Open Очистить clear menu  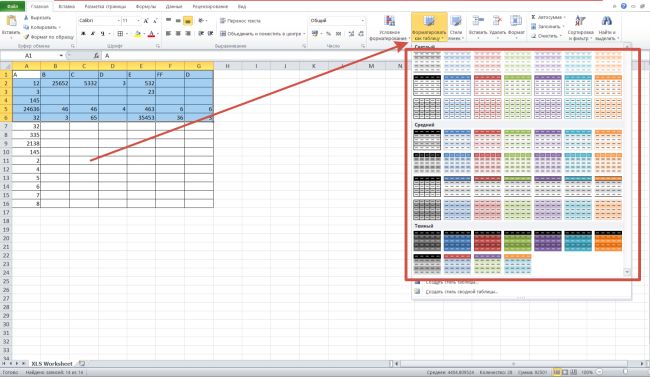tap(546, 36)
